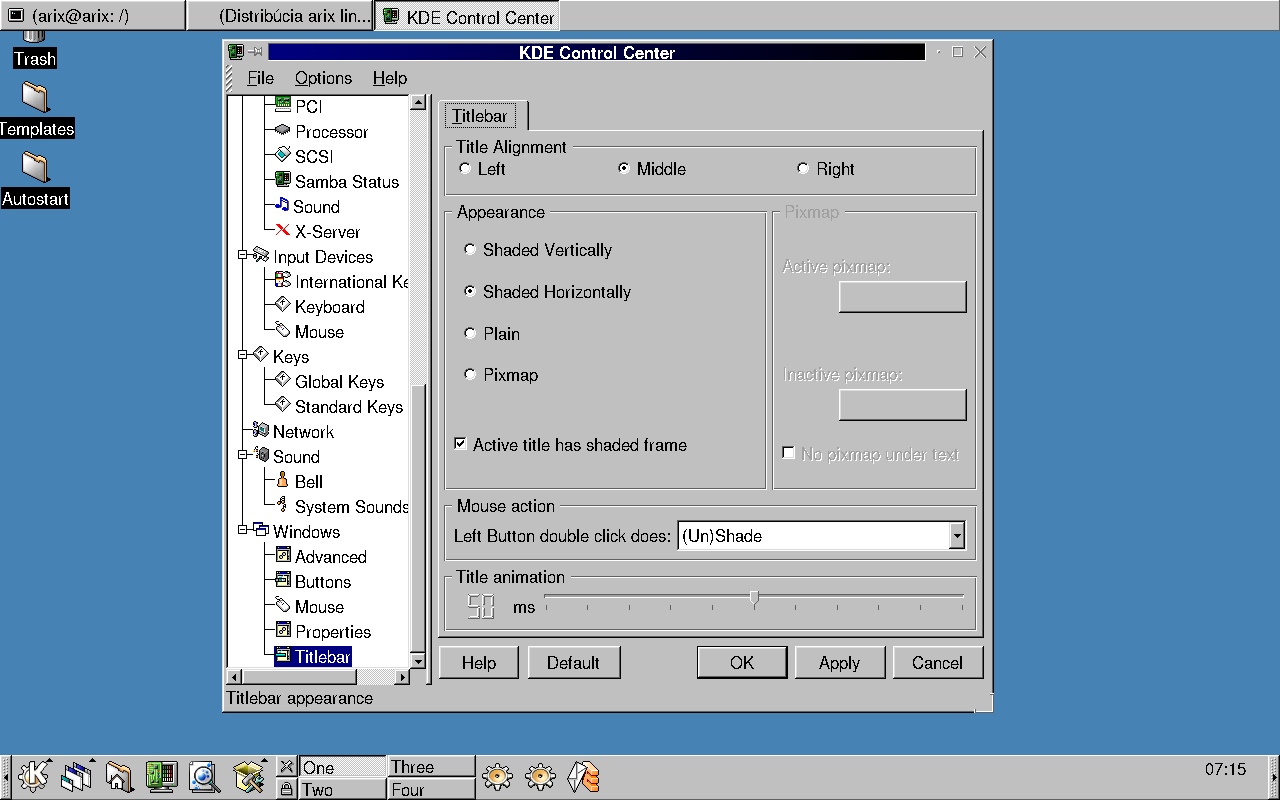1280x800 pixels.
Task: Select Properties item under Windows
Action: click(323, 632)
